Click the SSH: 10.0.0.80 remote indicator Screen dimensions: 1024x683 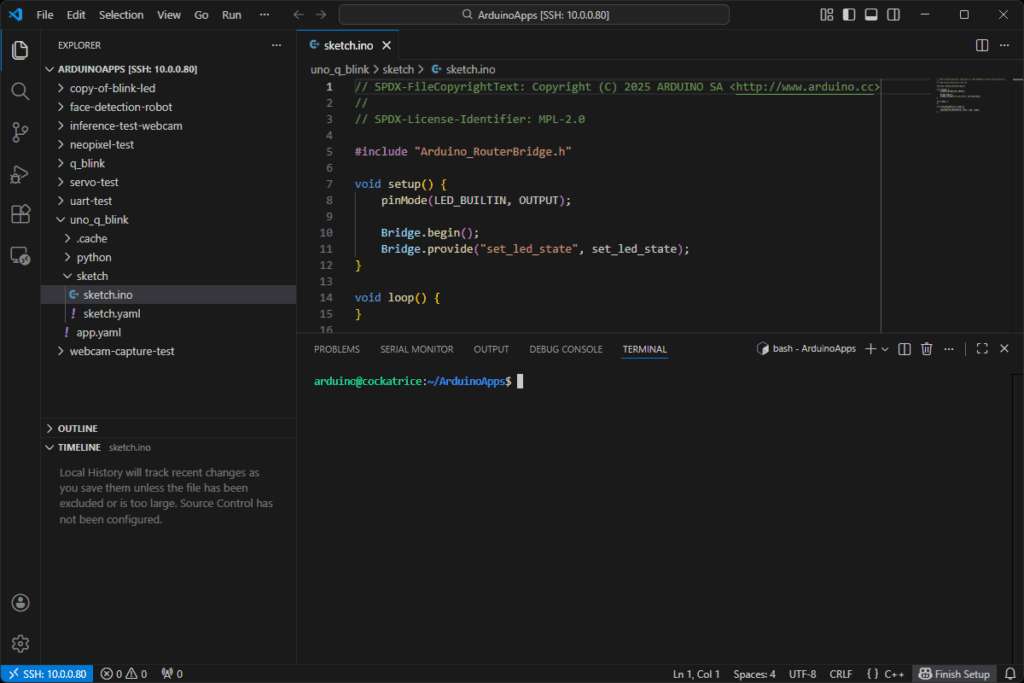coord(46,674)
